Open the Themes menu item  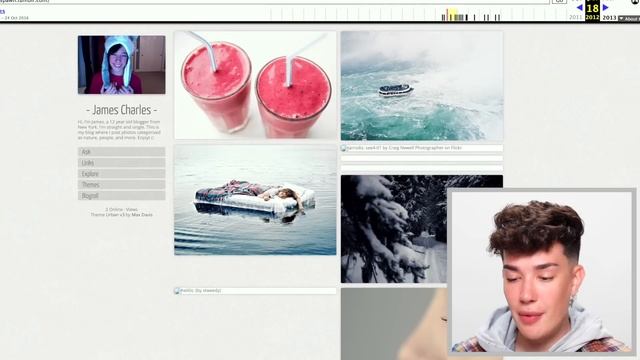tap(122, 185)
